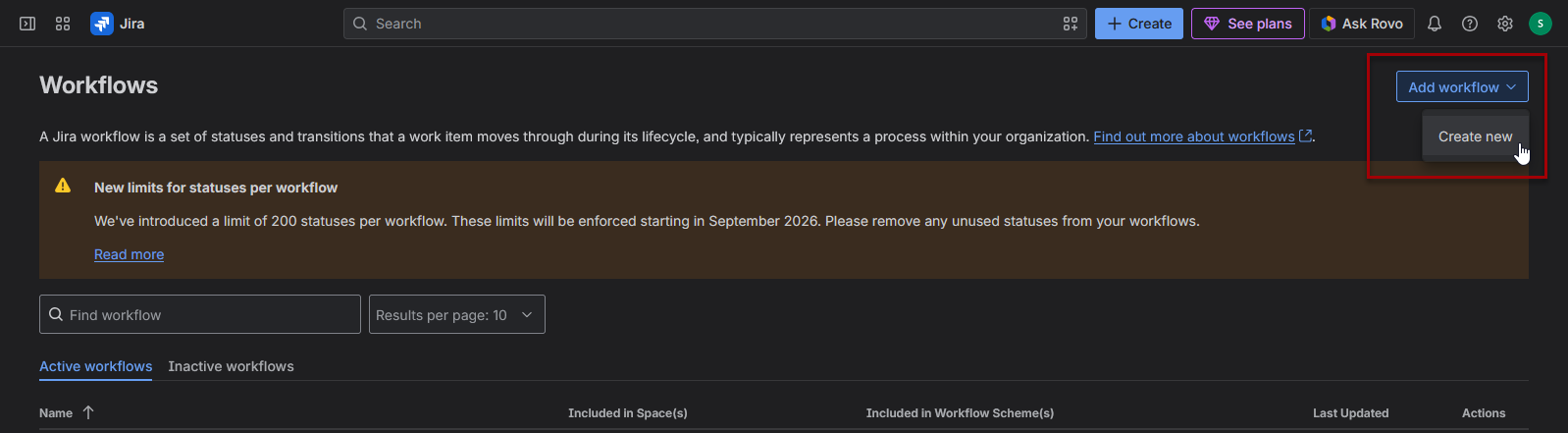Viewport: 1568px width, 433px height.
Task: Click the Jira logo icon
Action: [x=102, y=24]
